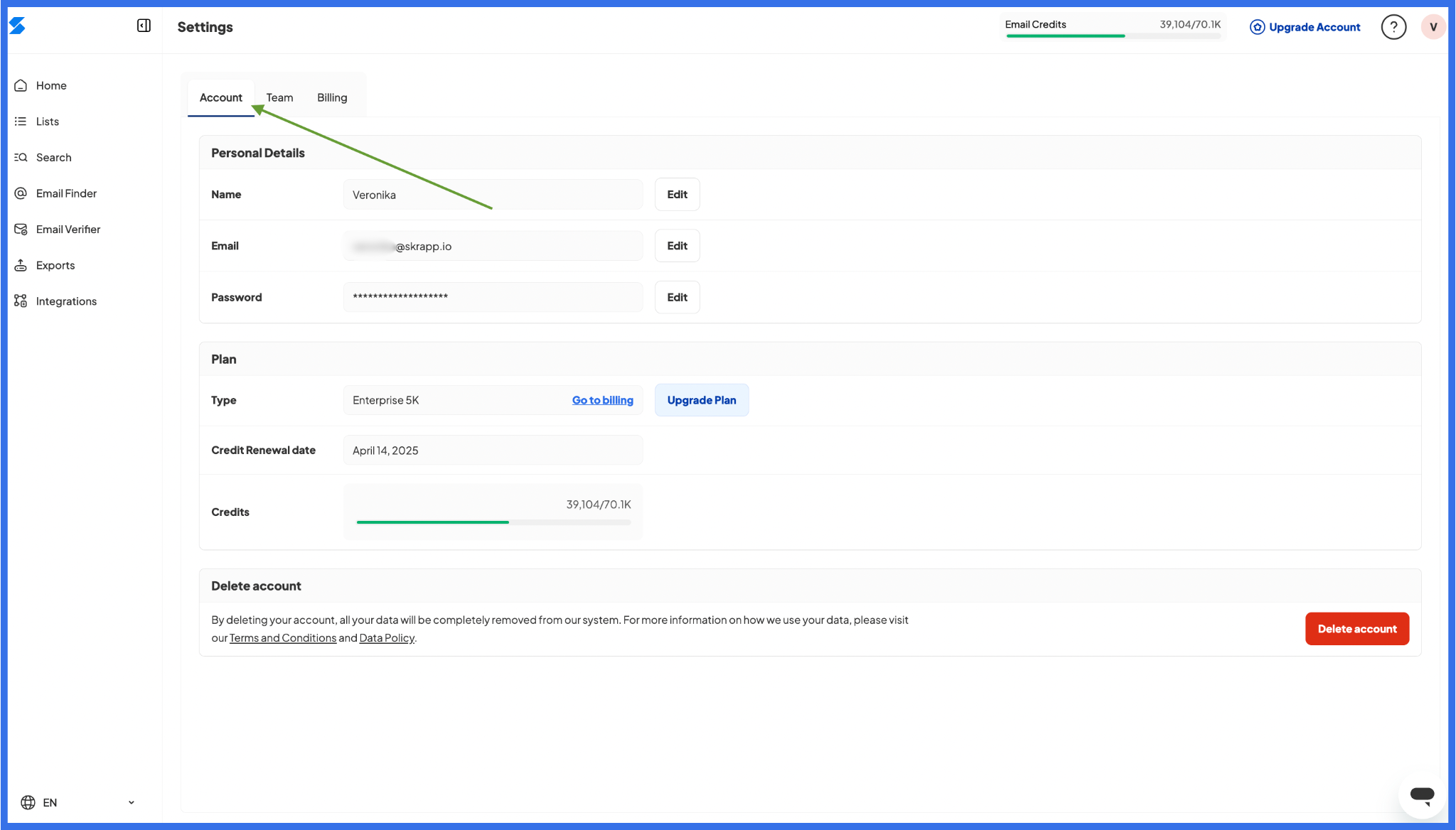This screenshot has width=1456, height=830.
Task: Click the Name field showing Veronika
Action: tap(493, 195)
